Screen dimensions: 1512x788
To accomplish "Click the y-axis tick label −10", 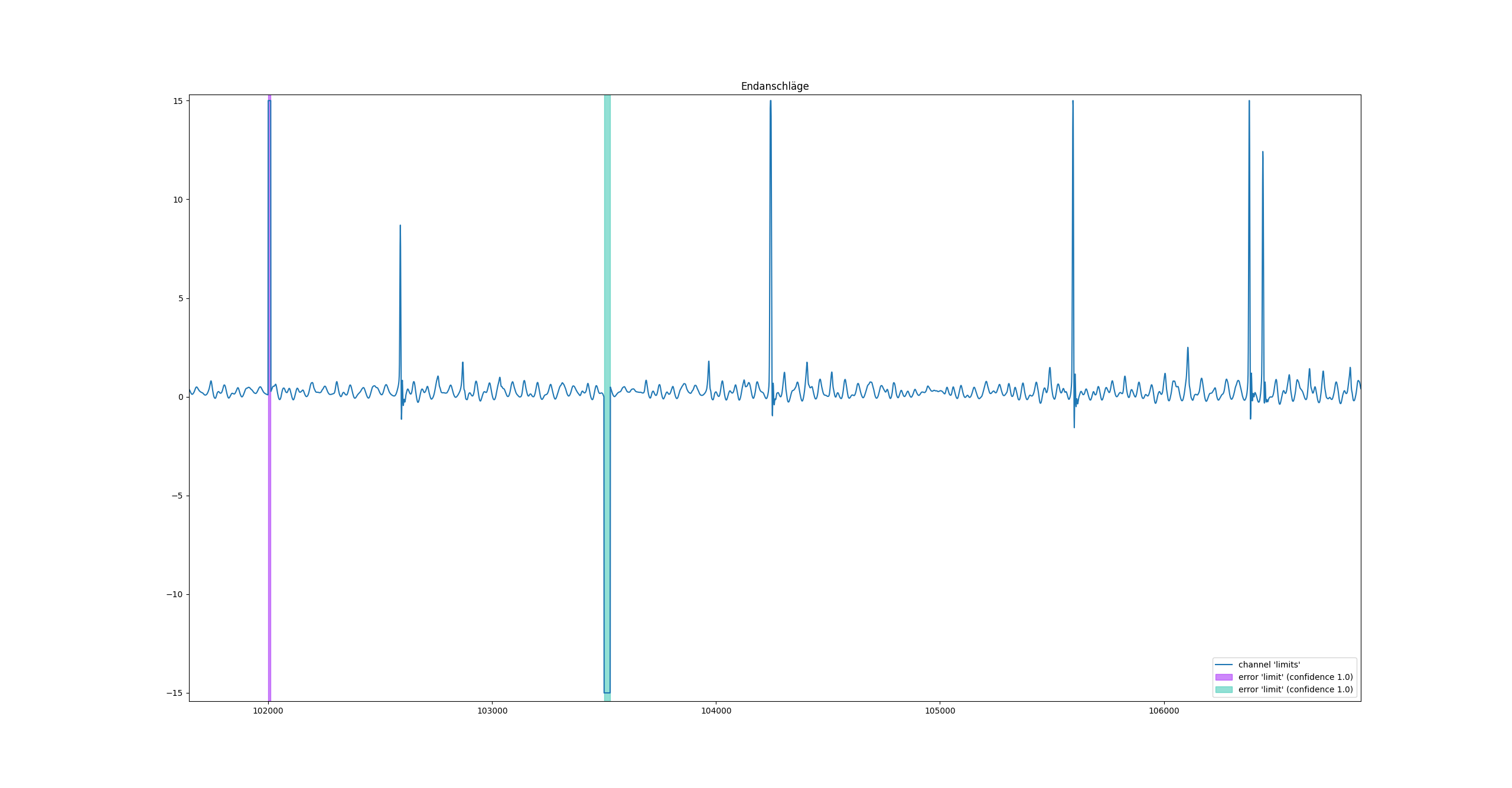I will point(175,594).
